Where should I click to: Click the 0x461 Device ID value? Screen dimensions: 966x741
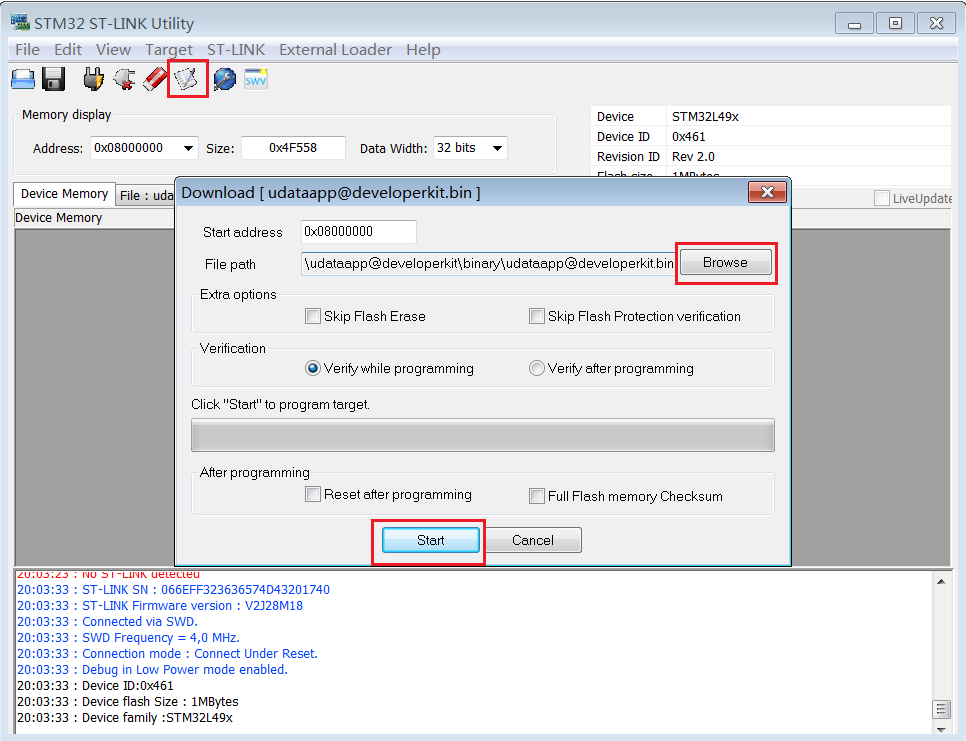coord(688,137)
